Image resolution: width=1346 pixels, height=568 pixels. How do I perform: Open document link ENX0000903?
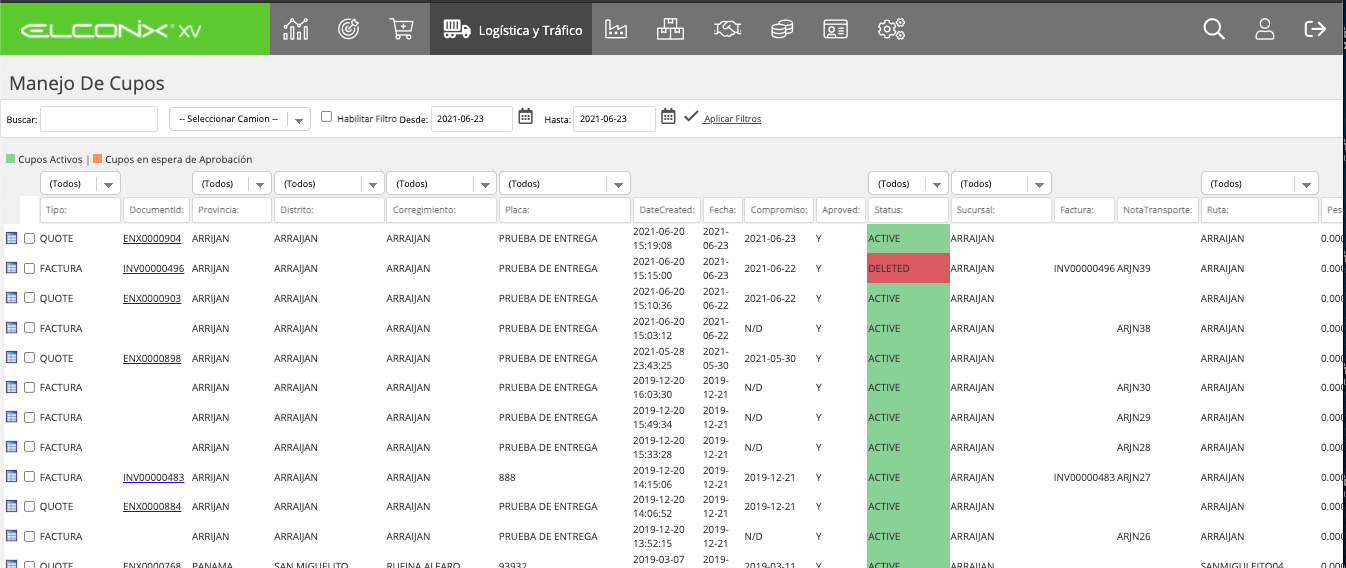[x=152, y=298]
